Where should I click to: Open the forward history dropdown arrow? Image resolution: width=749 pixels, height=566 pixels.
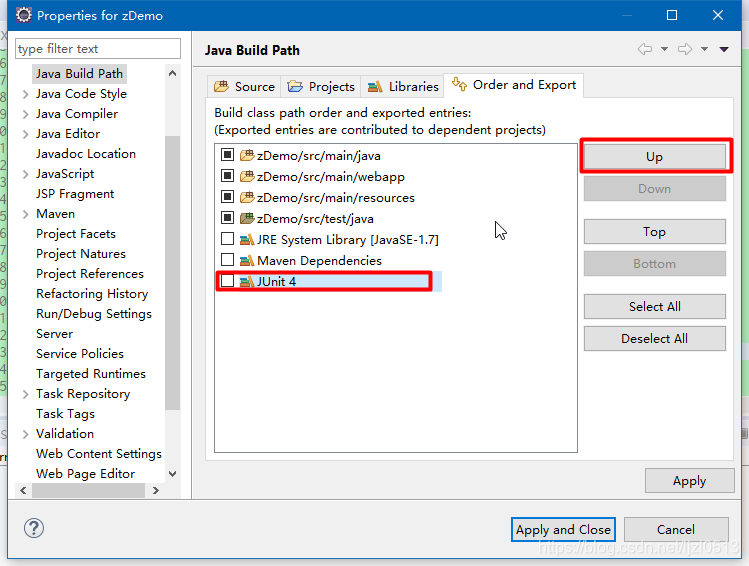click(x=705, y=49)
